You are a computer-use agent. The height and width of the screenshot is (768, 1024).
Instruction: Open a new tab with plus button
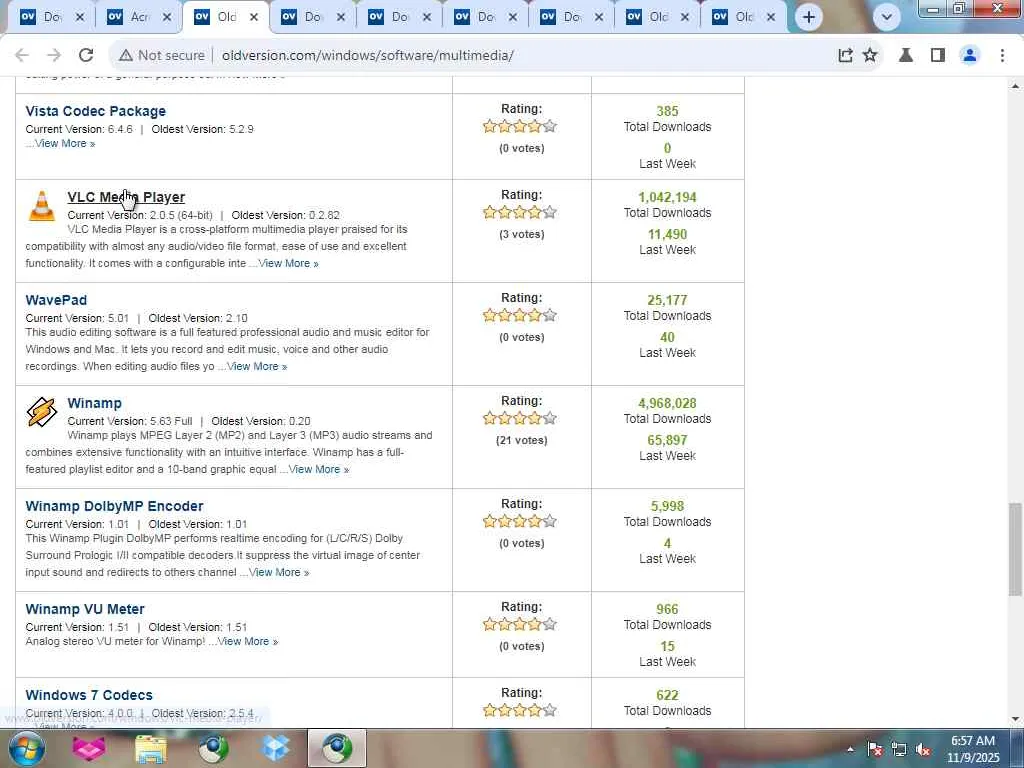pyautogui.click(x=808, y=17)
